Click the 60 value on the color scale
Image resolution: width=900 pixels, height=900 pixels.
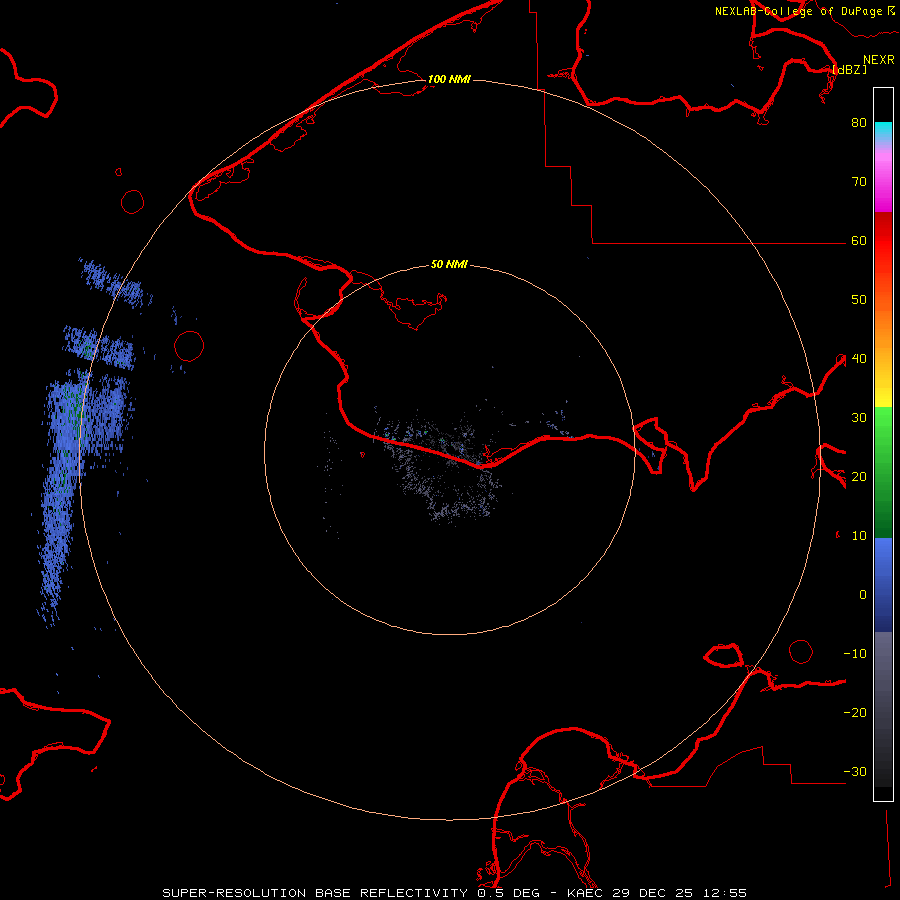point(859,240)
